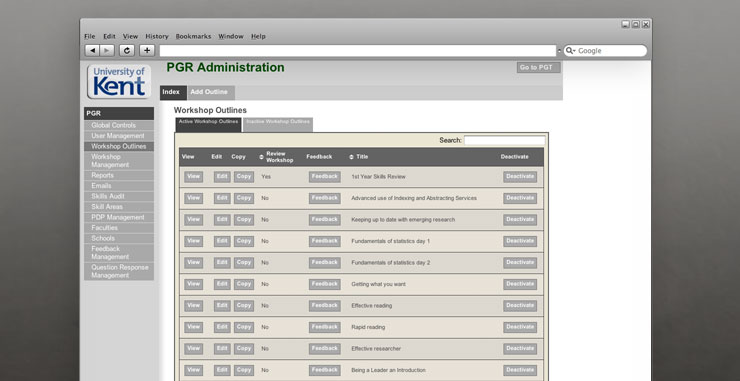Click the workshop outlines Search box
The width and height of the screenshot is (740, 381).
(x=505, y=140)
